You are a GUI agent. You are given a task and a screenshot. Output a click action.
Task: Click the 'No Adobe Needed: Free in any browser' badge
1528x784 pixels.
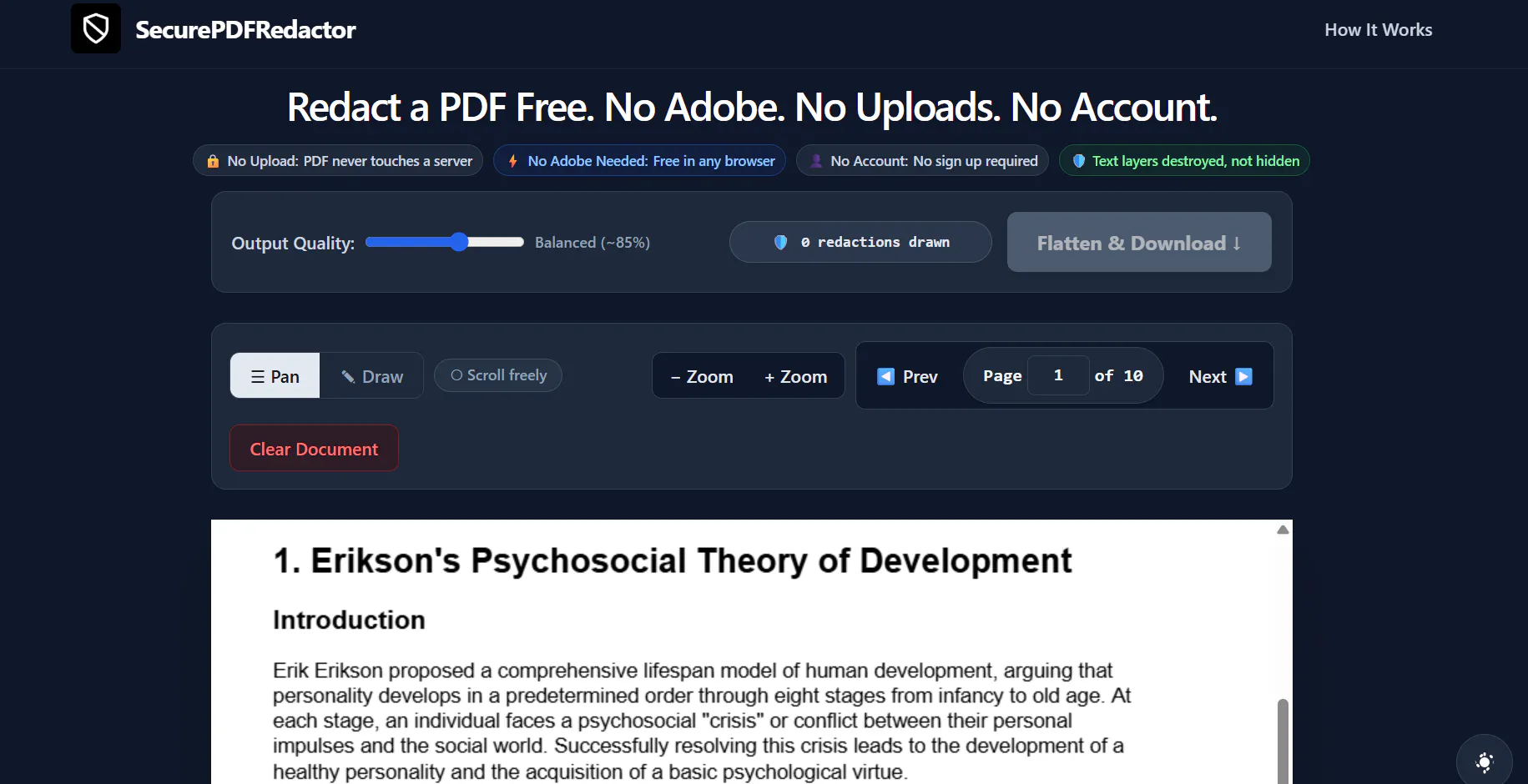[639, 161]
